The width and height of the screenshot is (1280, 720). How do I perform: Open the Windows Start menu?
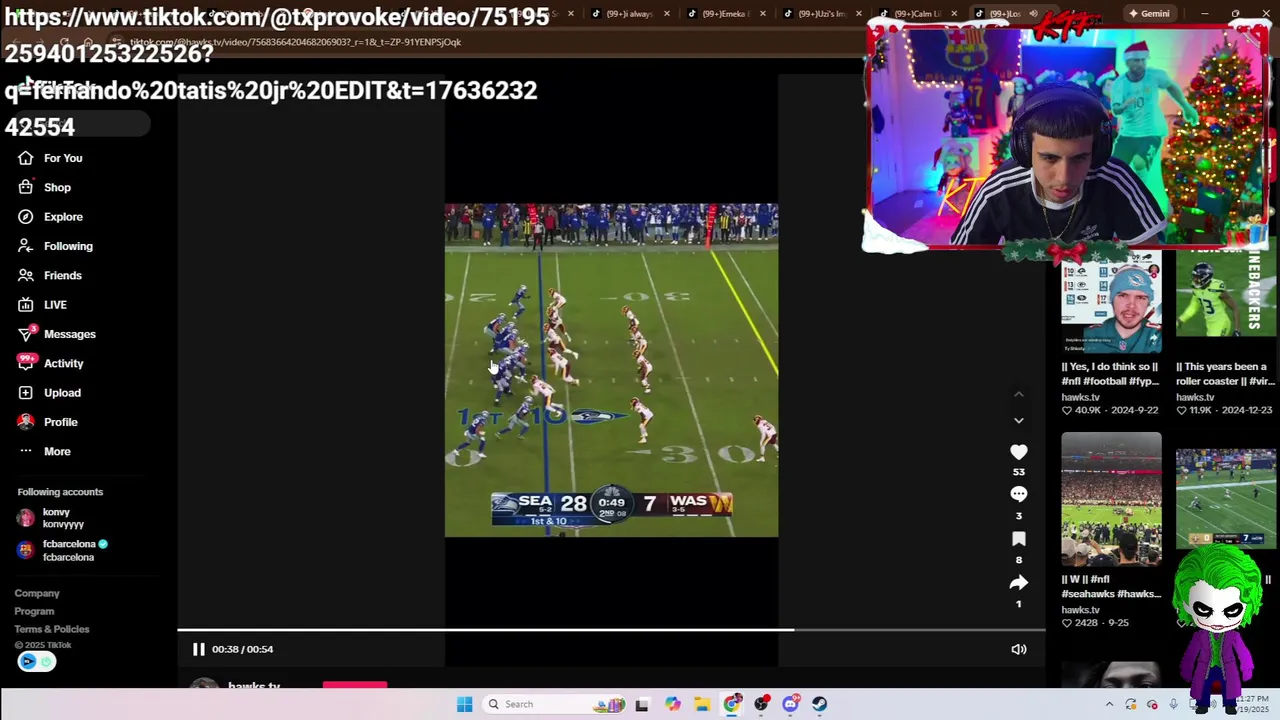[464, 704]
